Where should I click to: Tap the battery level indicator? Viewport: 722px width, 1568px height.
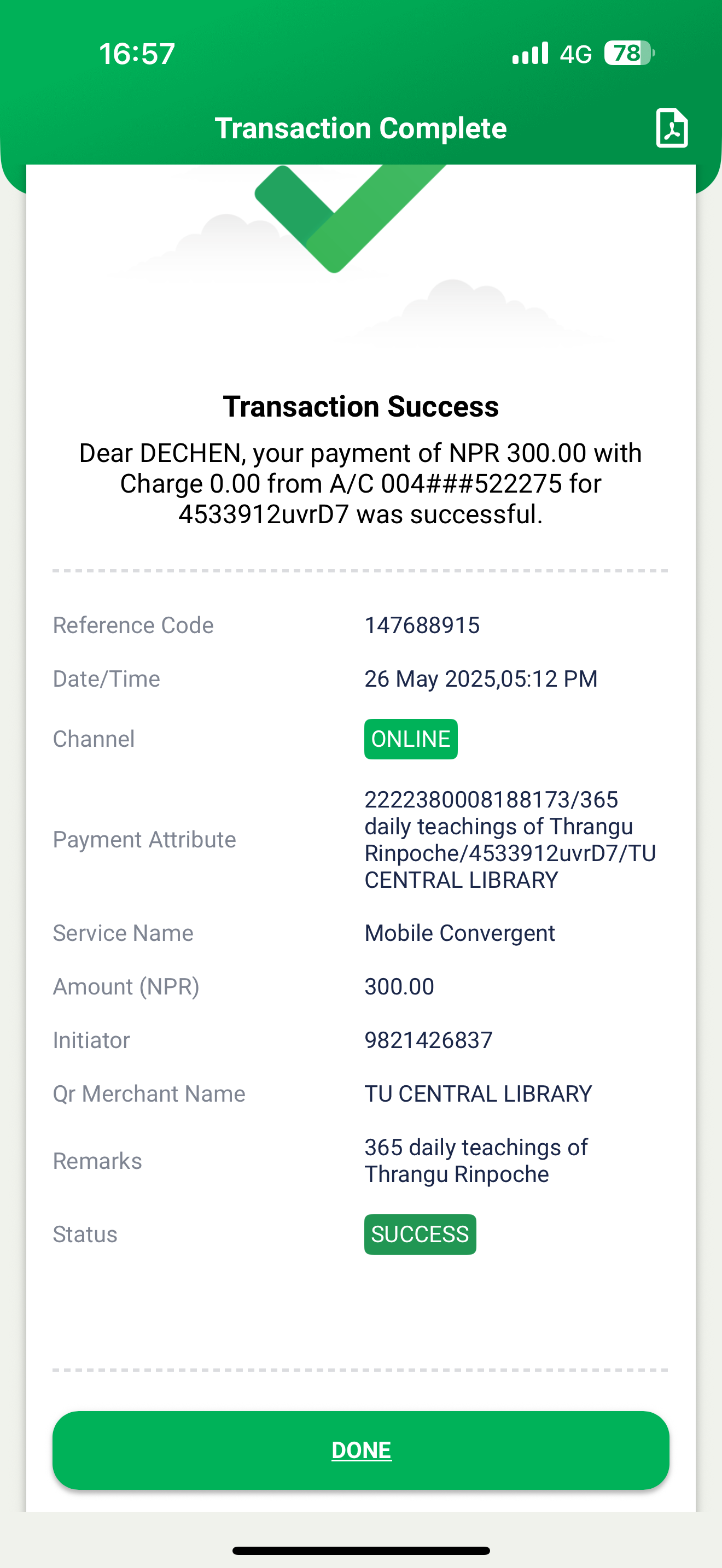tap(628, 54)
